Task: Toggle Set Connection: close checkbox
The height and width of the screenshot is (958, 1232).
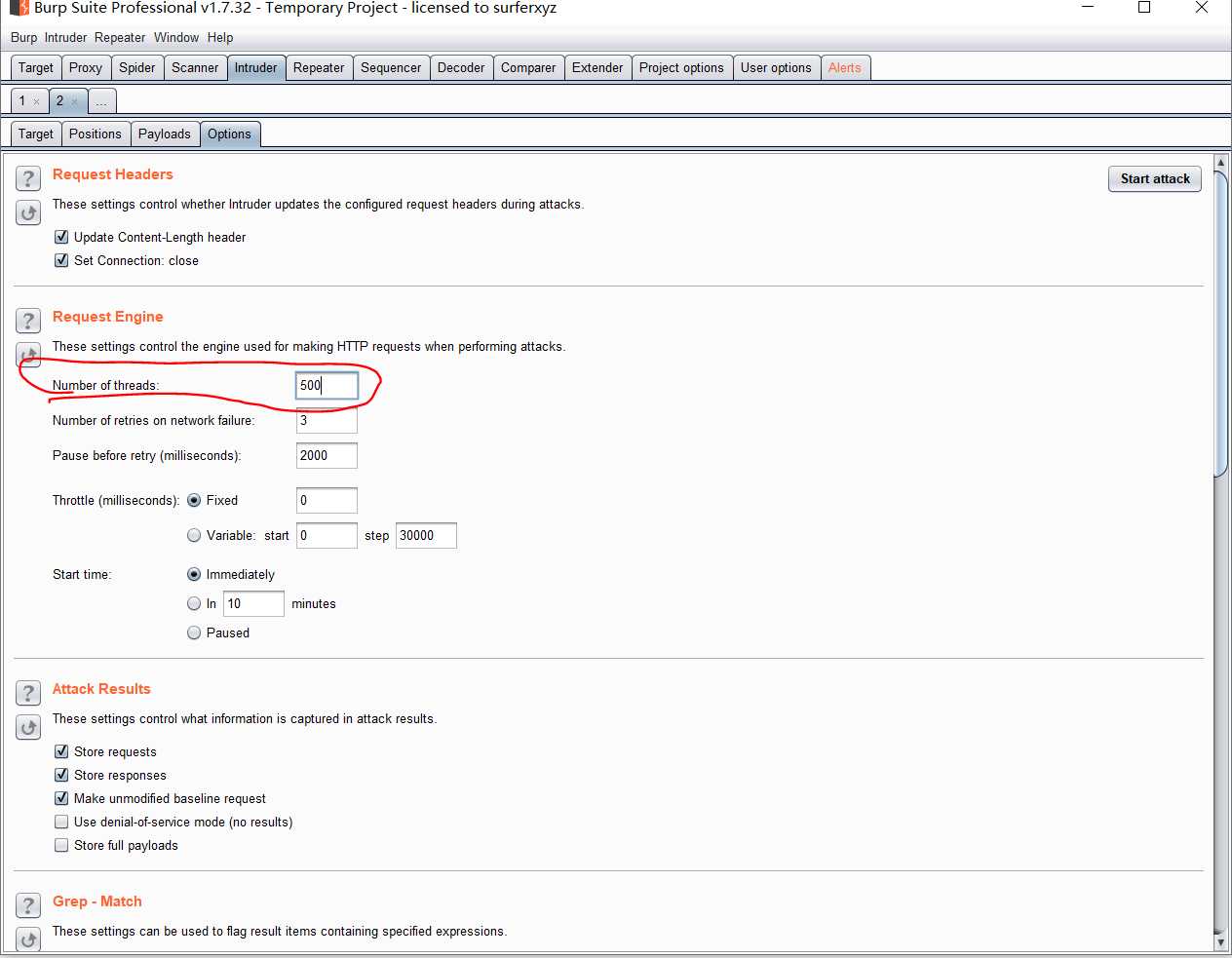Action: click(61, 260)
